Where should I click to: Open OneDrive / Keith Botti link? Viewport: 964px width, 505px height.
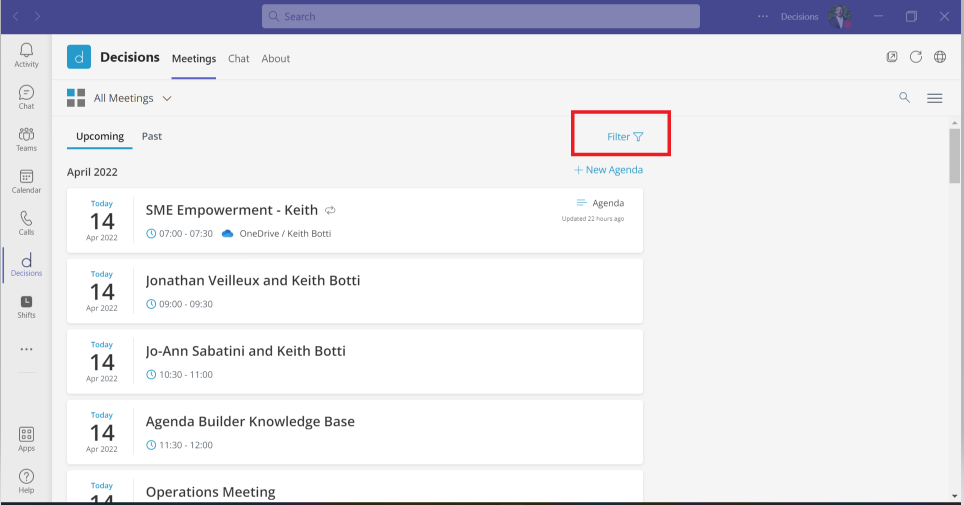[285, 234]
